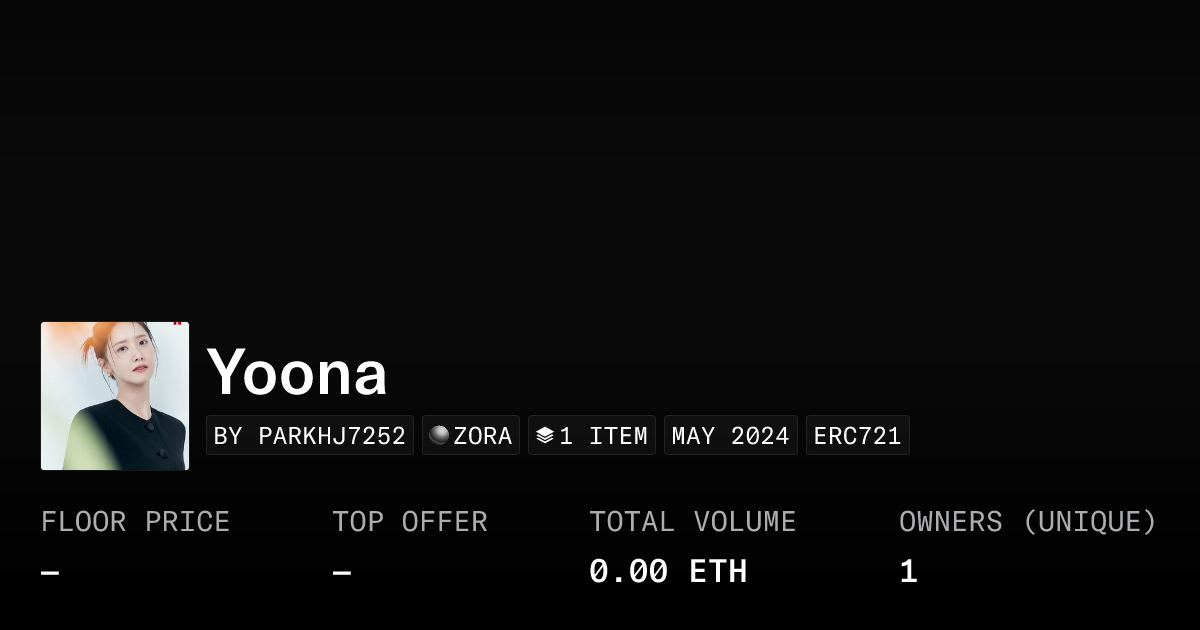Screen dimensions: 1200x630
Task: Toggle the Top Offer stat display
Action: tap(410, 545)
